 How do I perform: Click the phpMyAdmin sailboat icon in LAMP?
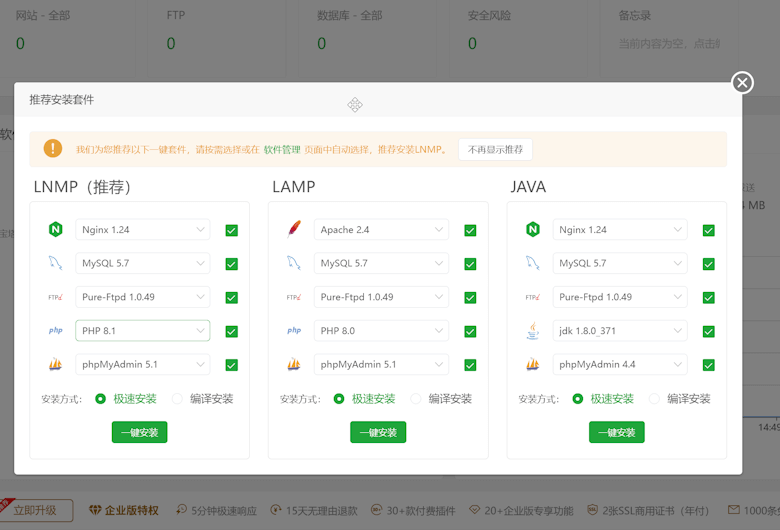click(x=294, y=364)
